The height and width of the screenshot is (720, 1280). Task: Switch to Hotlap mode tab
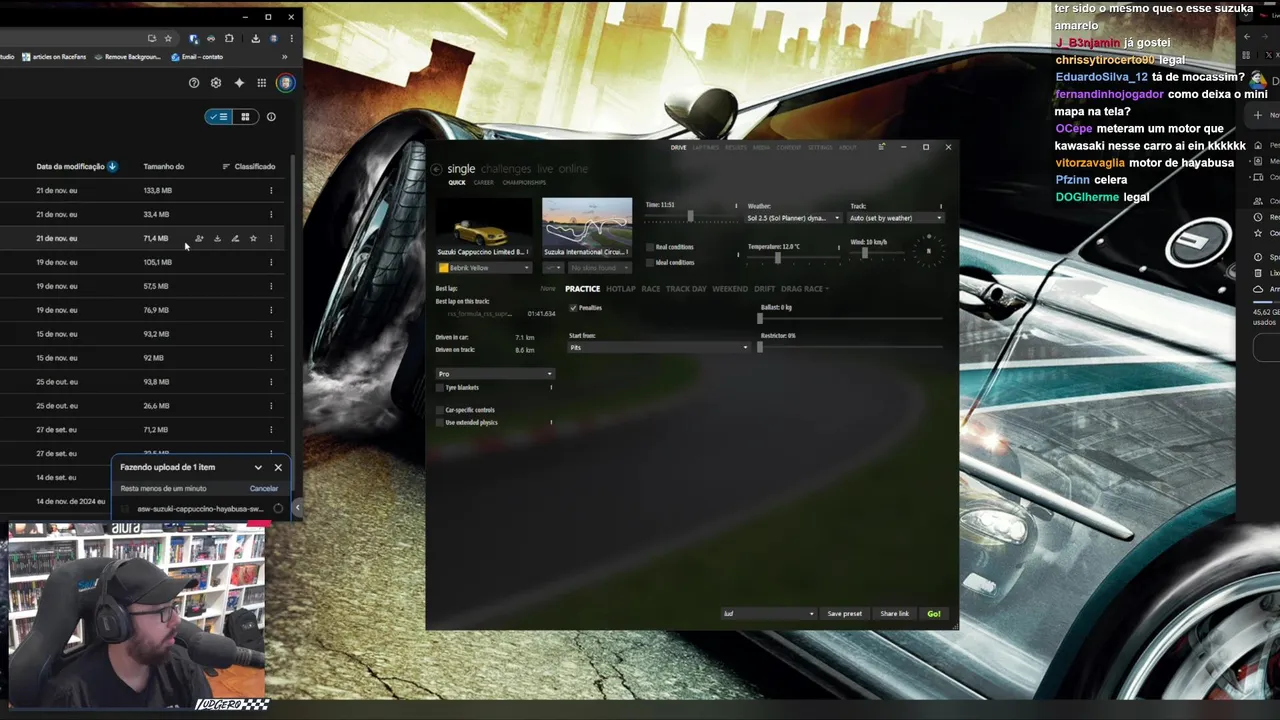[621, 289]
